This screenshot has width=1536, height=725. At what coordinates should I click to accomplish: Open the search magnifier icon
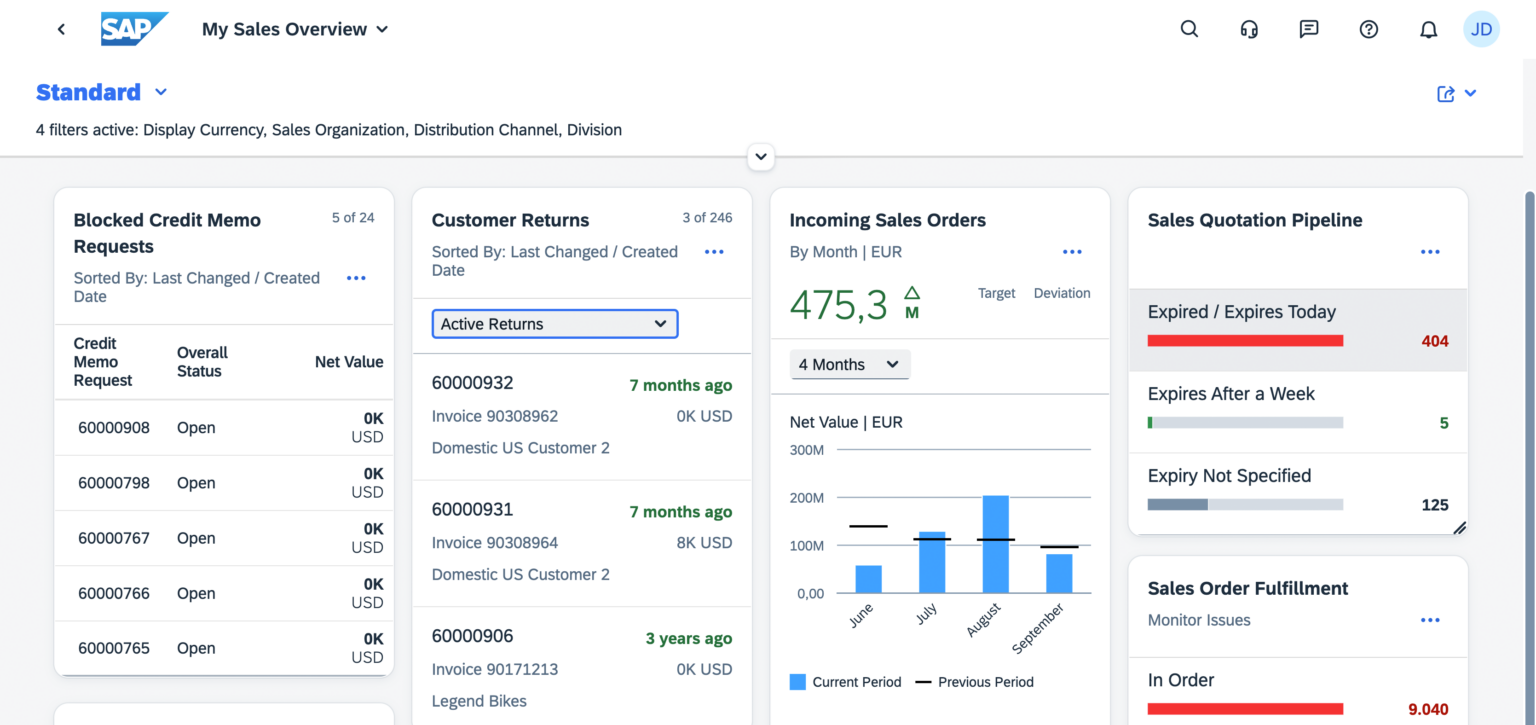point(1189,29)
